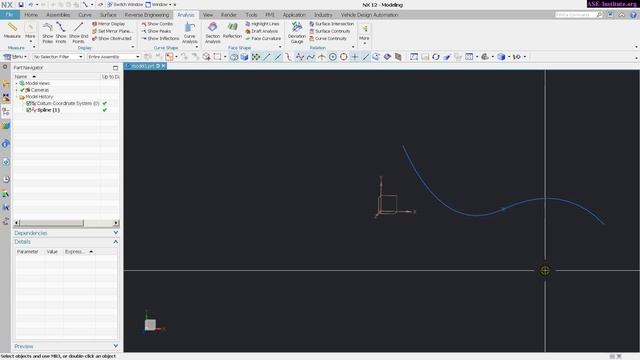Open the Curve Analysis tool

pyautogui.click(x=189, y=33)
